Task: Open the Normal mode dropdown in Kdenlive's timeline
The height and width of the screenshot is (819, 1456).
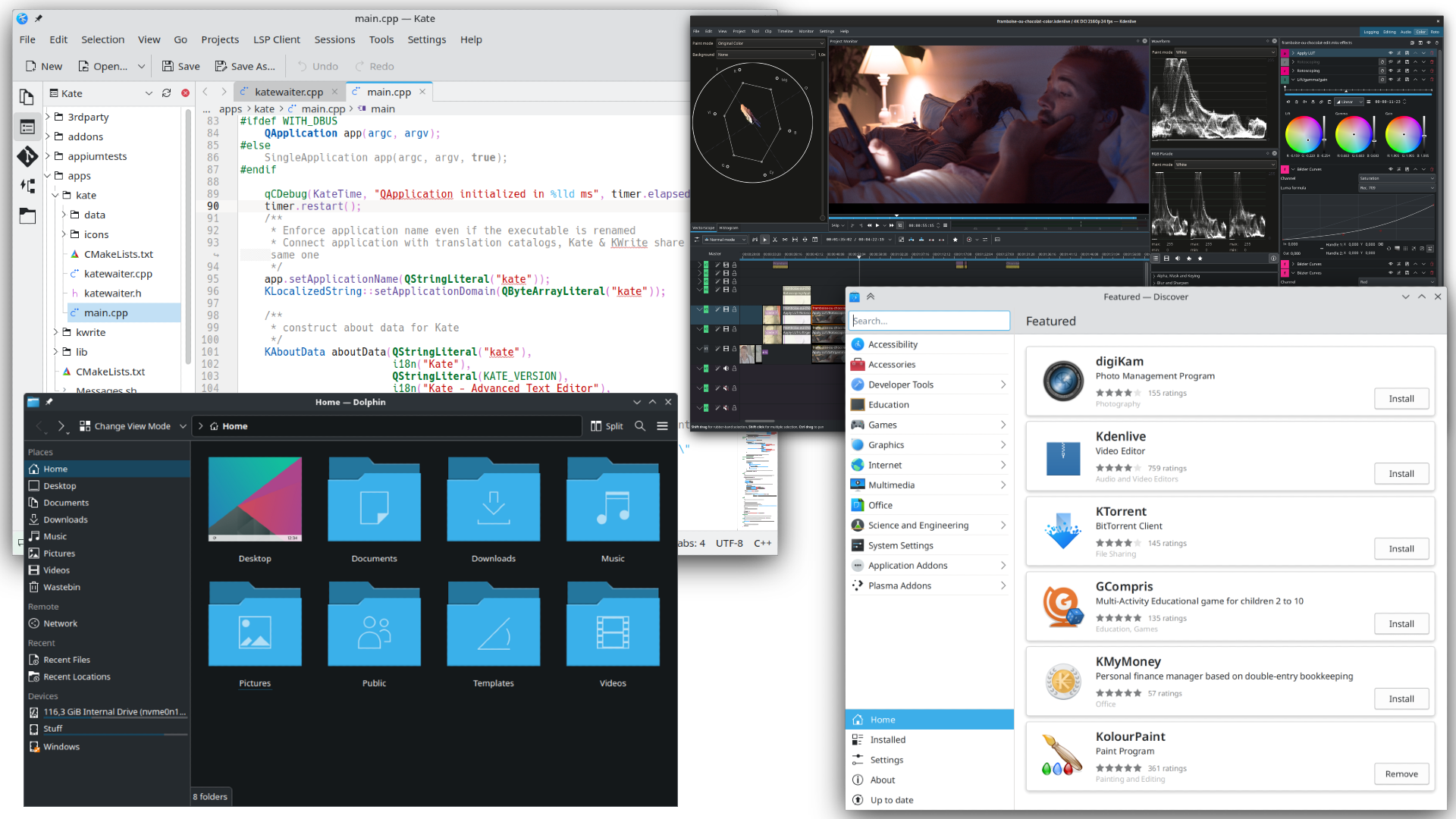Action: (x=726, y=240)
